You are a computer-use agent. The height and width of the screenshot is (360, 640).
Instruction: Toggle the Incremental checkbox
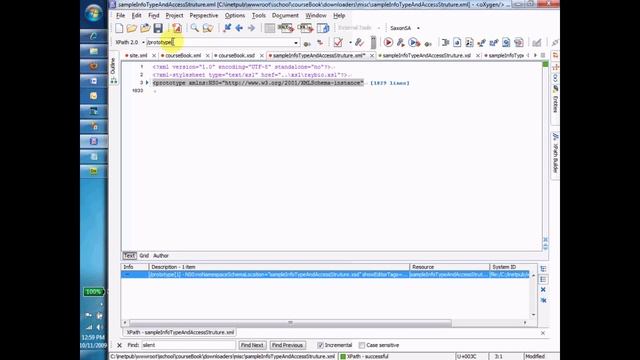point(320,345)
